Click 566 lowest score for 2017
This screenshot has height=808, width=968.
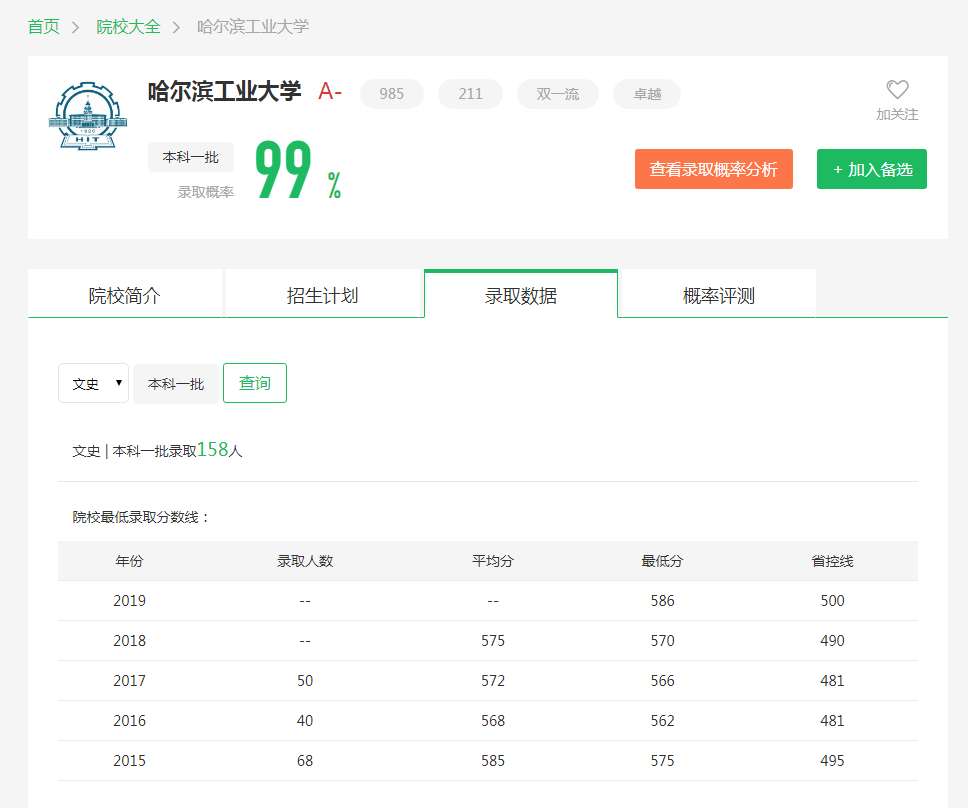click(662, 681)
